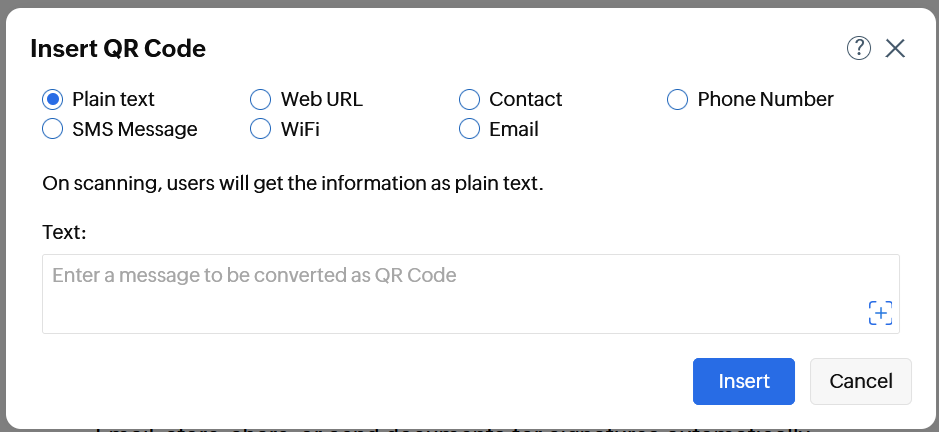939x432 pixels.
Task: Click the "SMS Message" label text
Action: pos(134,129)
